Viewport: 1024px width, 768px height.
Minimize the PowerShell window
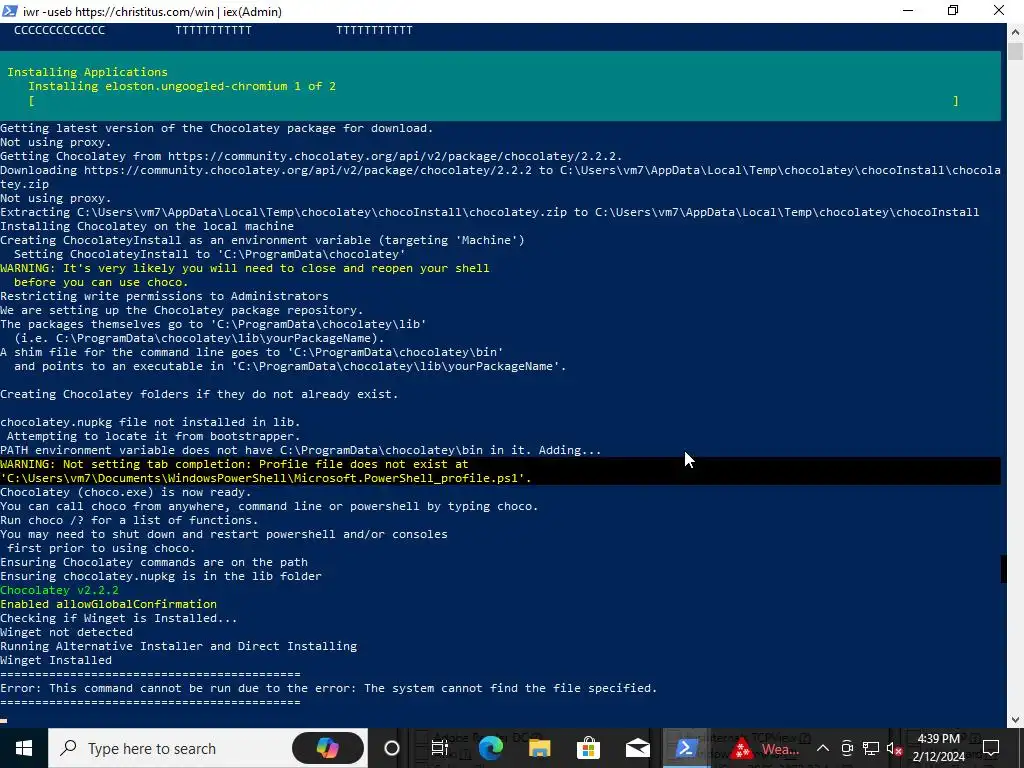point(908,11)
